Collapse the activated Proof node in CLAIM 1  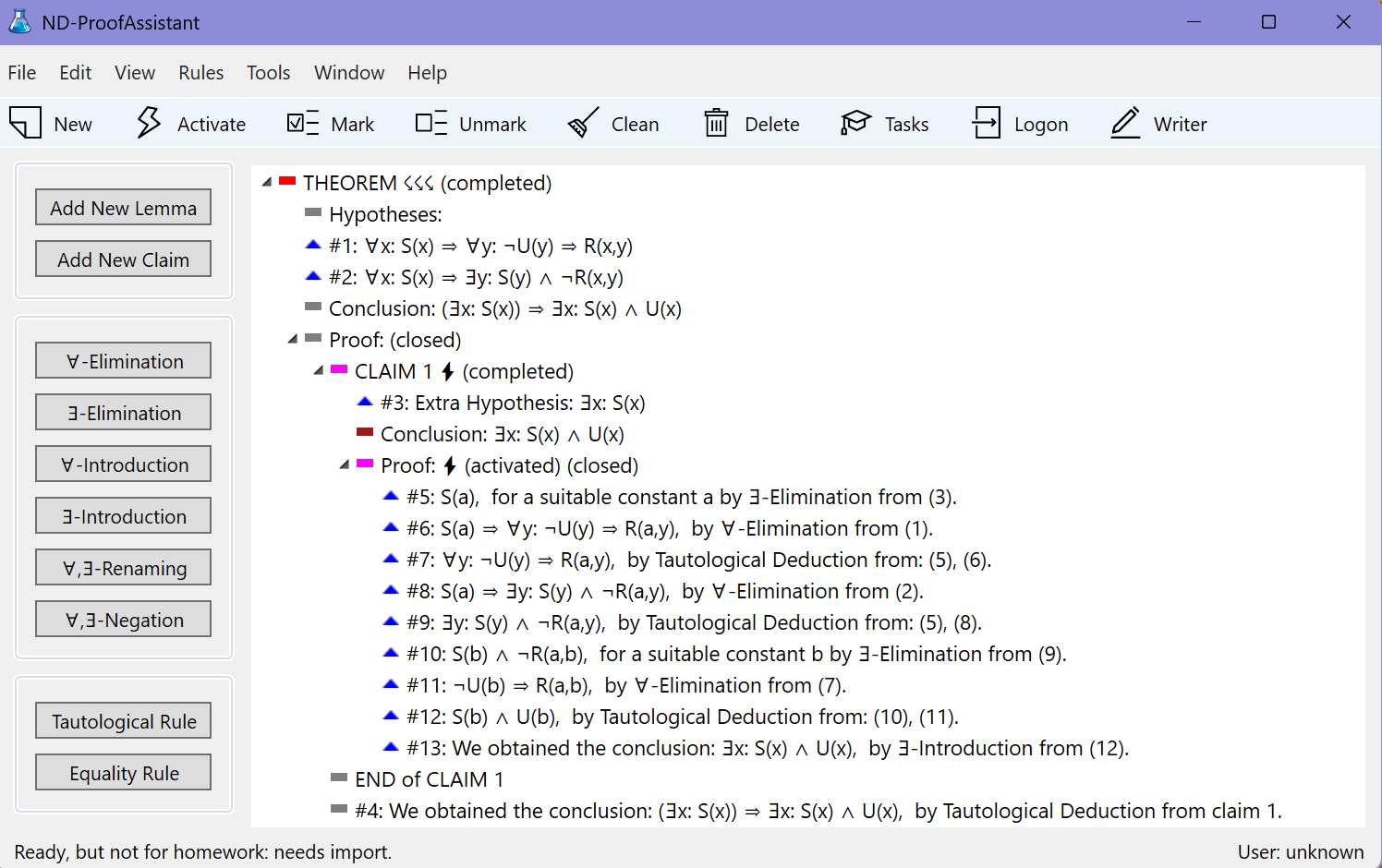pyautogui.click(x=345, y=465)
